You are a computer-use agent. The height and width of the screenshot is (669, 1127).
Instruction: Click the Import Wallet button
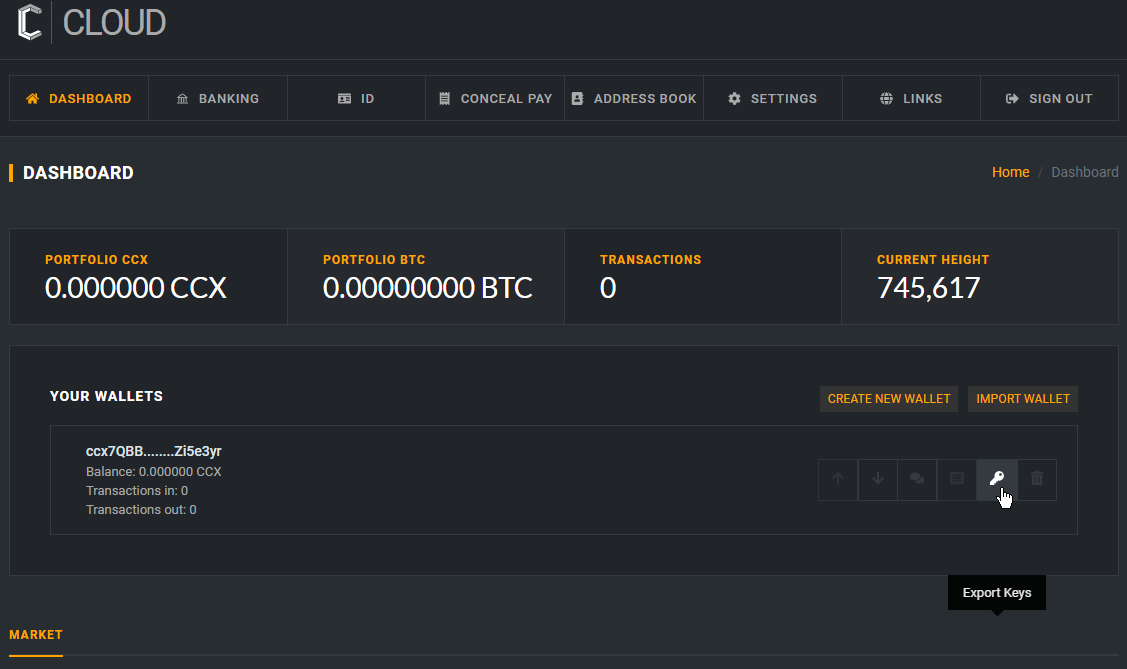[x=1023, y=399]
